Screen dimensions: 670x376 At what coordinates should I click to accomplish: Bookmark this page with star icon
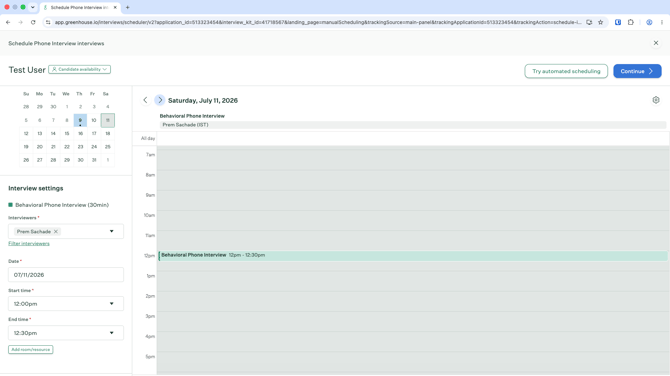600,22
